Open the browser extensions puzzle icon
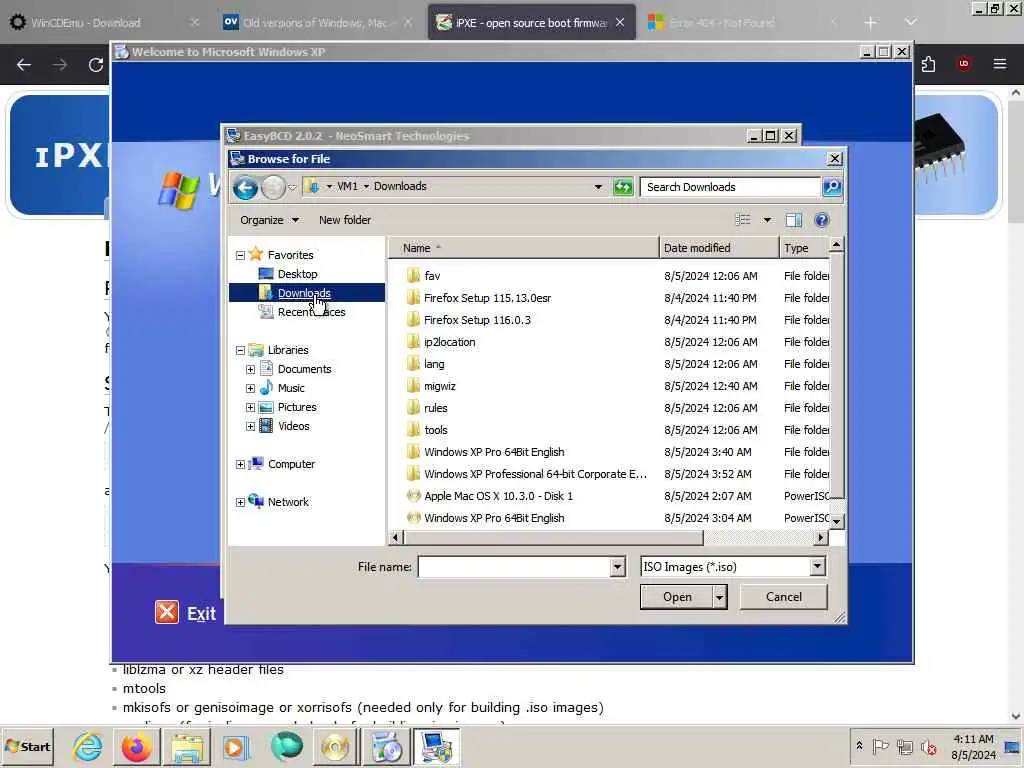This screenshot has height=768, width=1024. (928, 64)
